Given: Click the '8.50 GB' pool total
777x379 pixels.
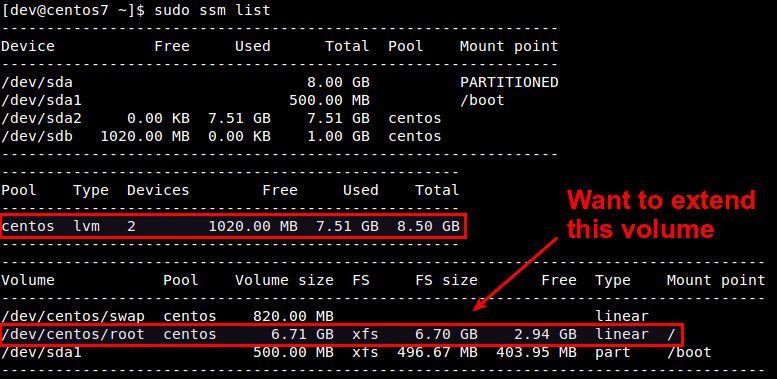Looking at the screenshot, I should tap(428, 226).
